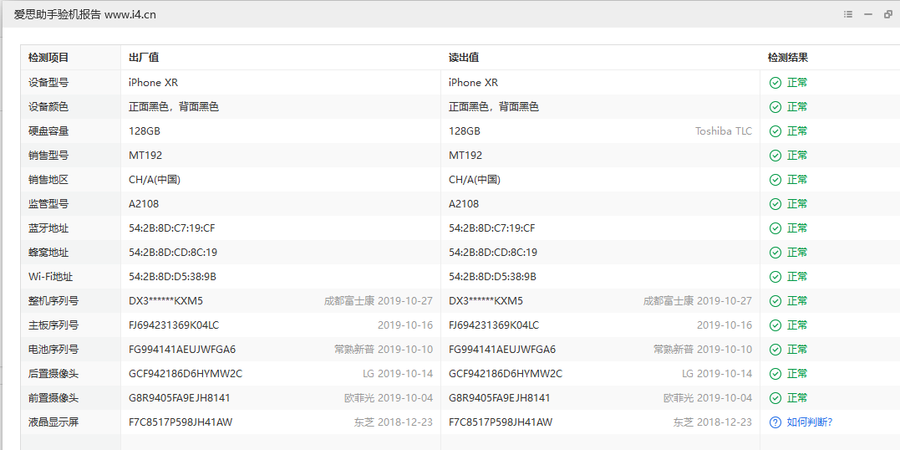This screenshot has height=450, width=900.
Task: Restore the 验机报告 window size
Action: point(889,14)
